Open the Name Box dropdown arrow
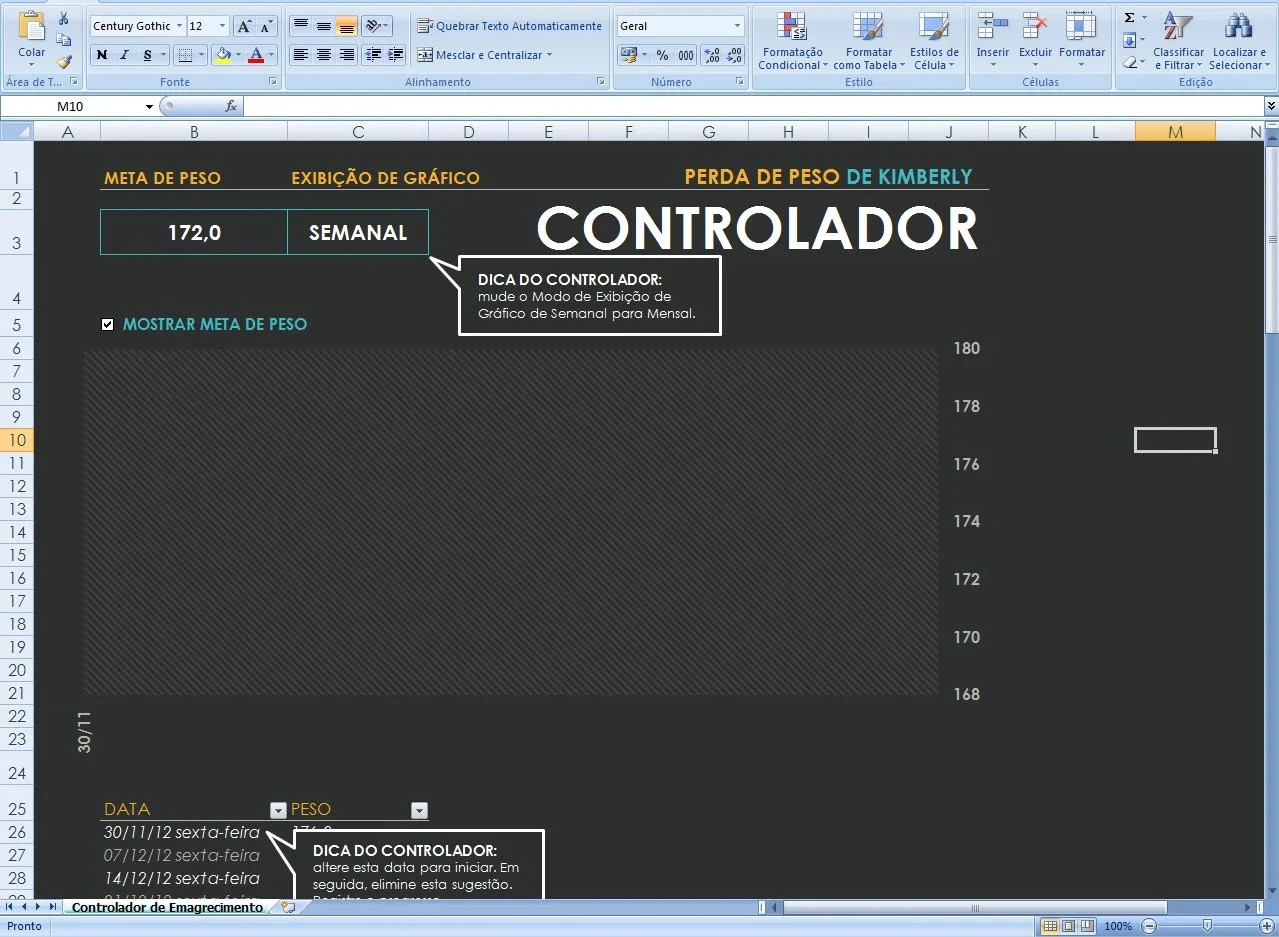Screen dimensions: 1279x937 pos(149,106)
